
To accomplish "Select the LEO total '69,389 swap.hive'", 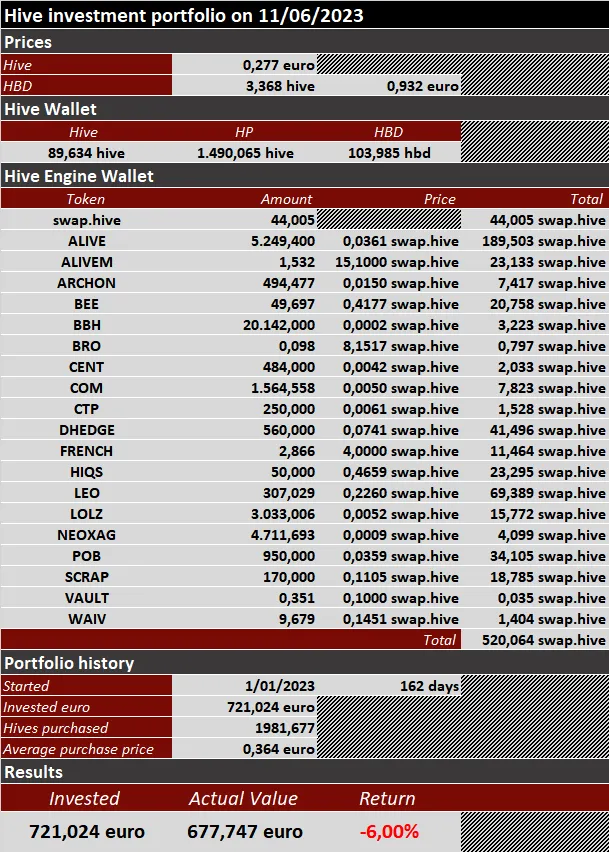I will click(548, 493).
